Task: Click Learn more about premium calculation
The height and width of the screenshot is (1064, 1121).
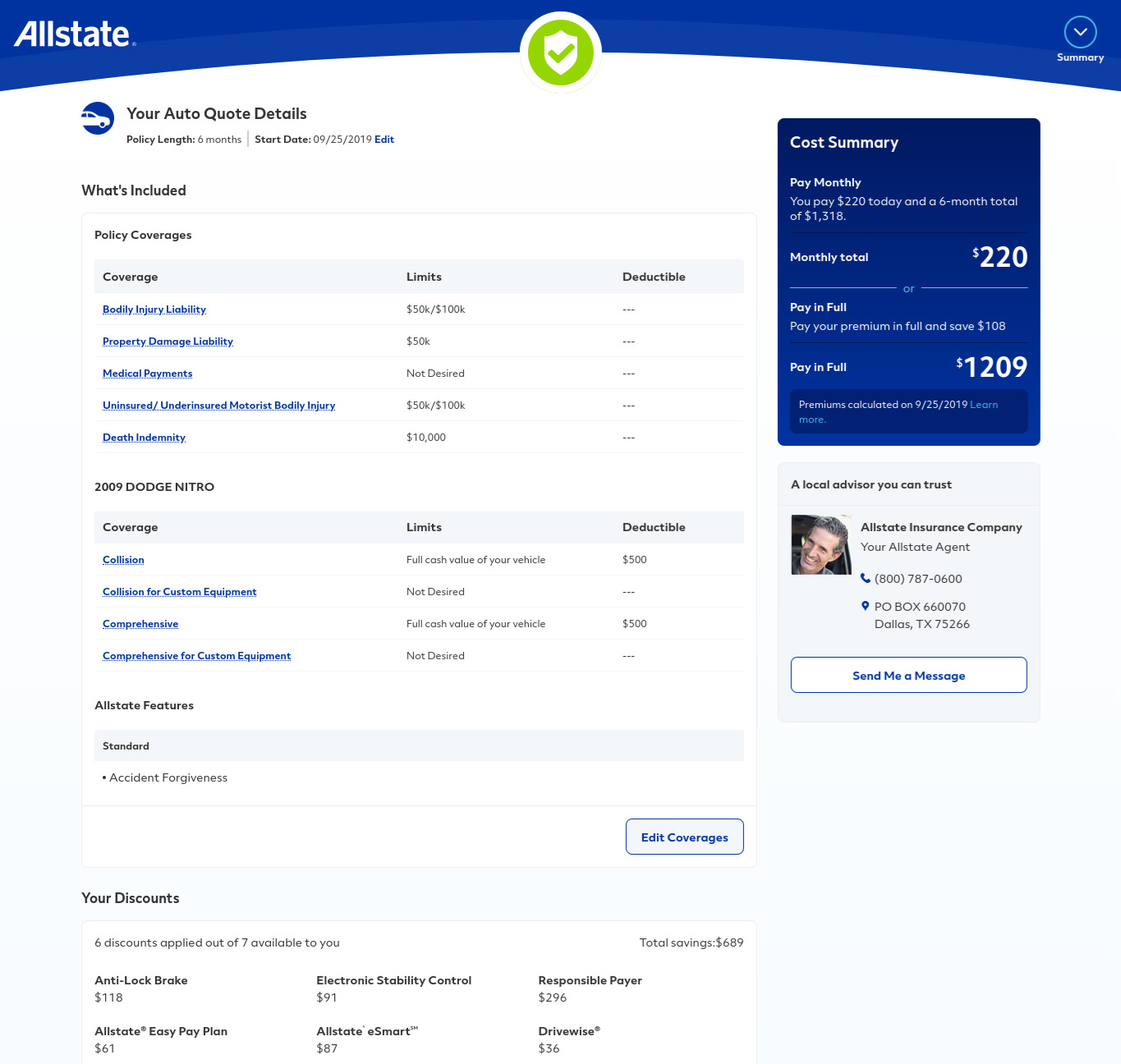Action: (983, 405)
